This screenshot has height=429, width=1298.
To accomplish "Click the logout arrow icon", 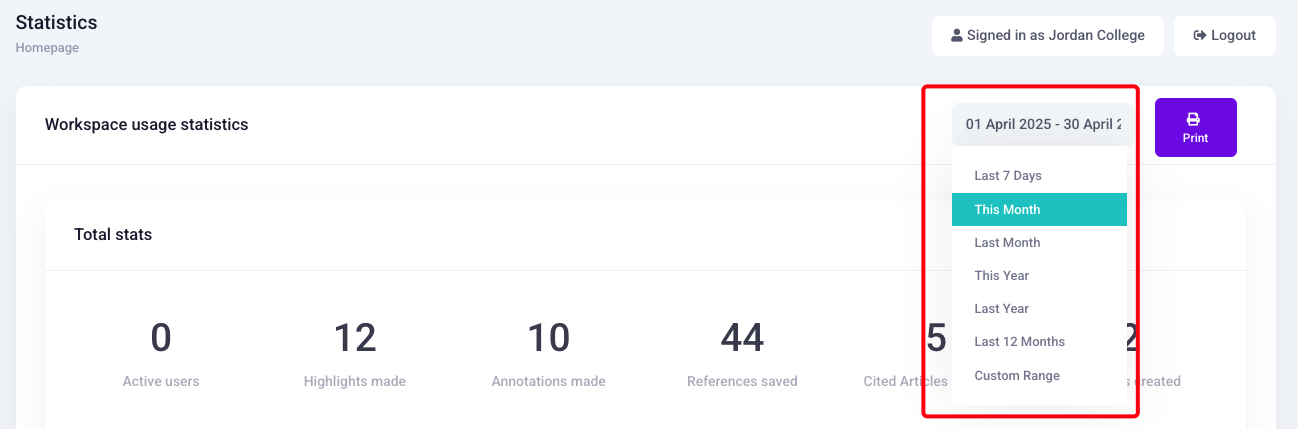I will (x=1200, y=35).
